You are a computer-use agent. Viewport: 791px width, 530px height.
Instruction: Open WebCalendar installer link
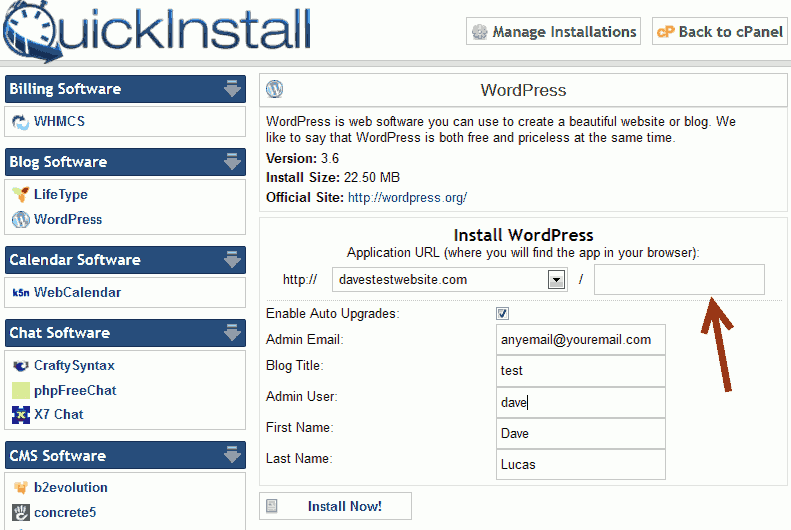pos(77,292)
